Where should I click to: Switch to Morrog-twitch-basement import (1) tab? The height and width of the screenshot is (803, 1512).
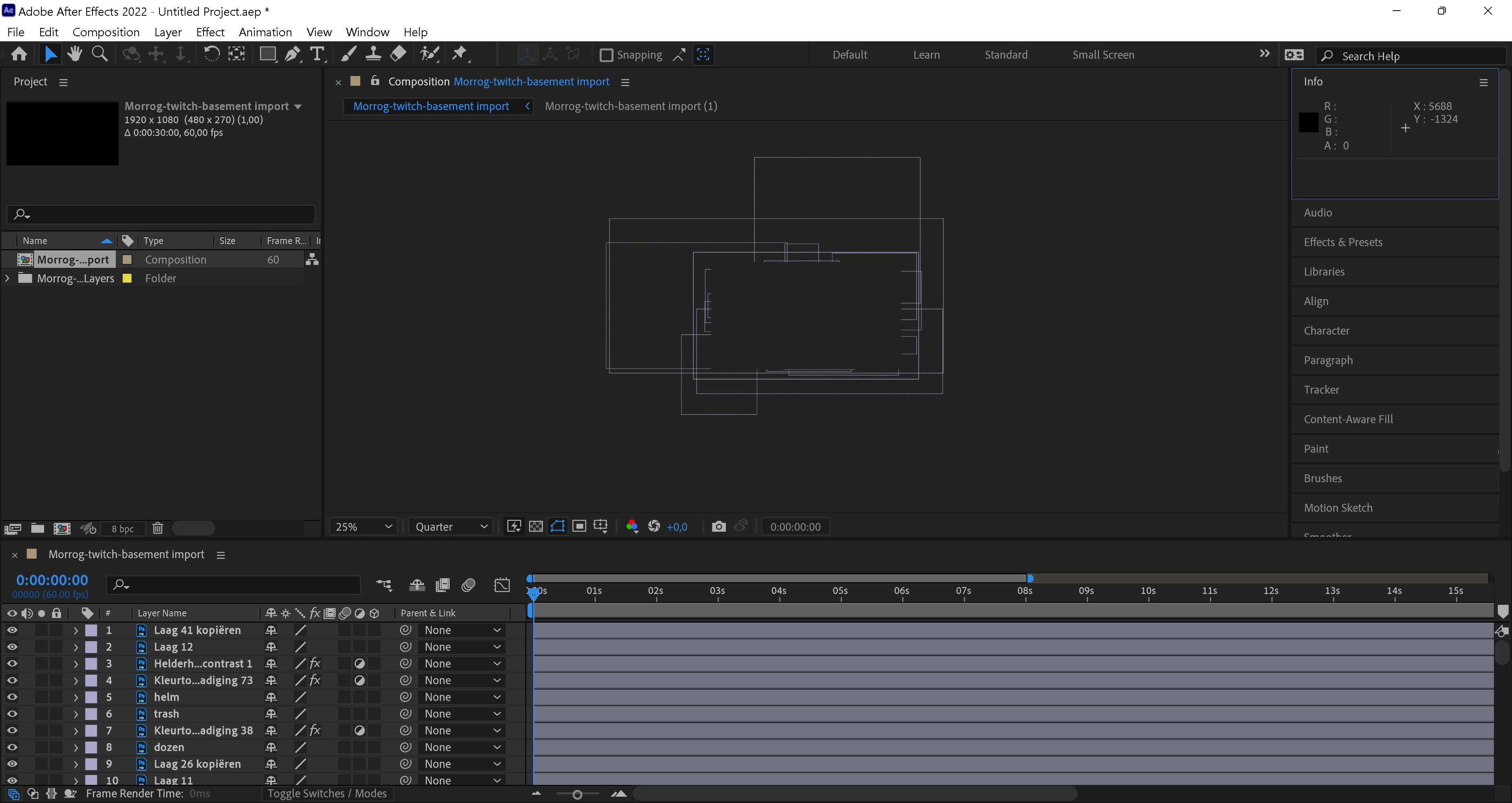click(630, 106)
